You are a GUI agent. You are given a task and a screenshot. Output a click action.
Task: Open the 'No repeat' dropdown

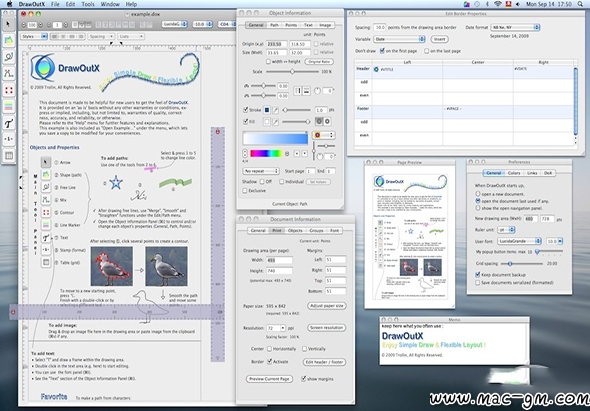pos(261,171)
